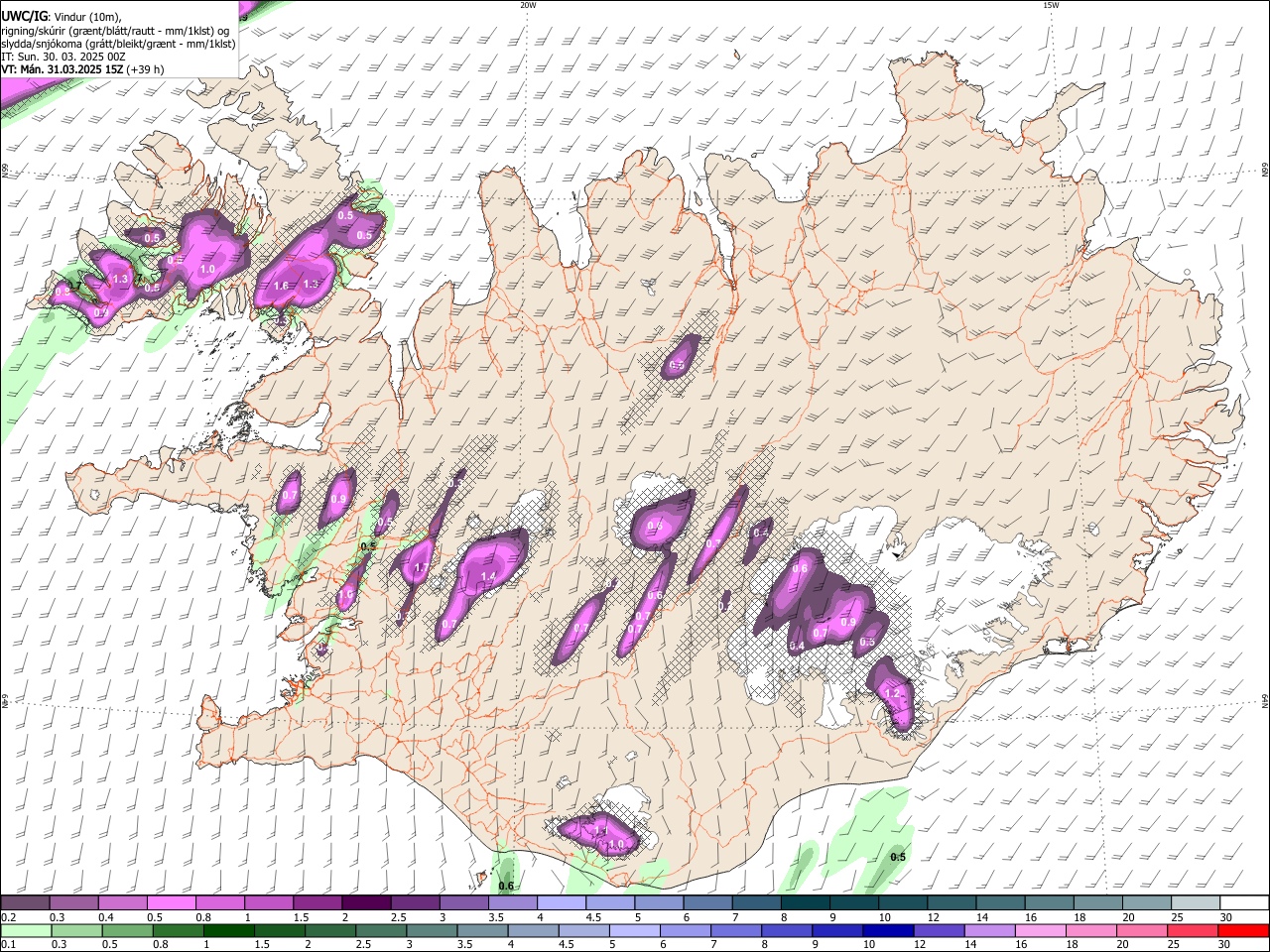1270x952 pixels.
Task: Select the lavender 4 swatch in top legend row
Action: pos(561,903)
